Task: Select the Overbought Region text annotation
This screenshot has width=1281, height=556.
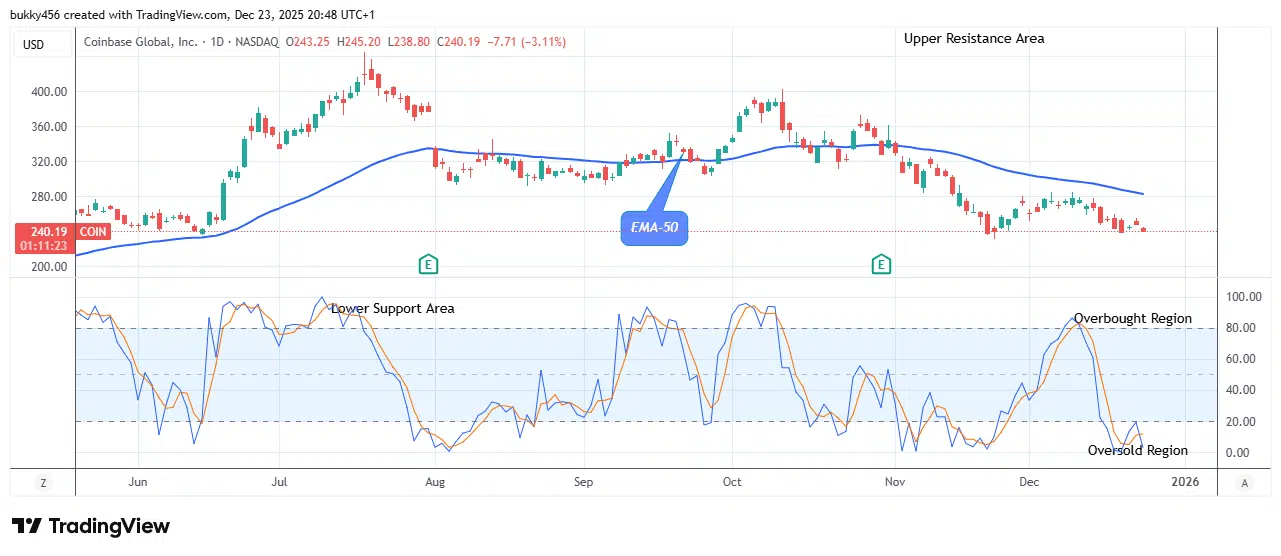Action: point(1132,318)
